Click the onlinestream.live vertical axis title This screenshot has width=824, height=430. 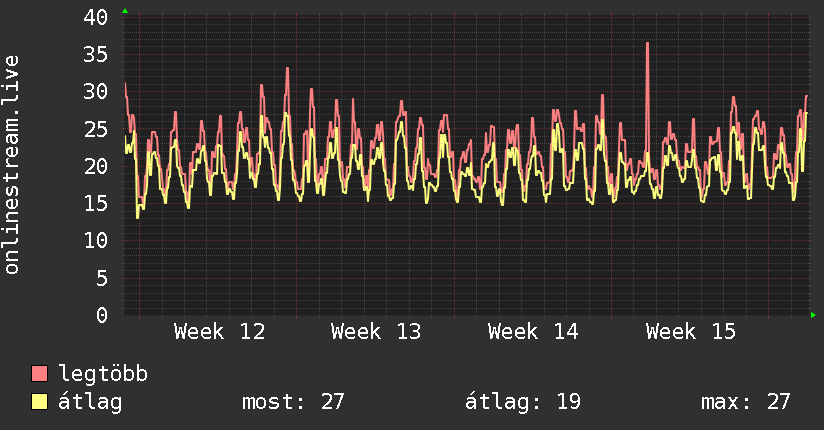[x=11, y=165]
